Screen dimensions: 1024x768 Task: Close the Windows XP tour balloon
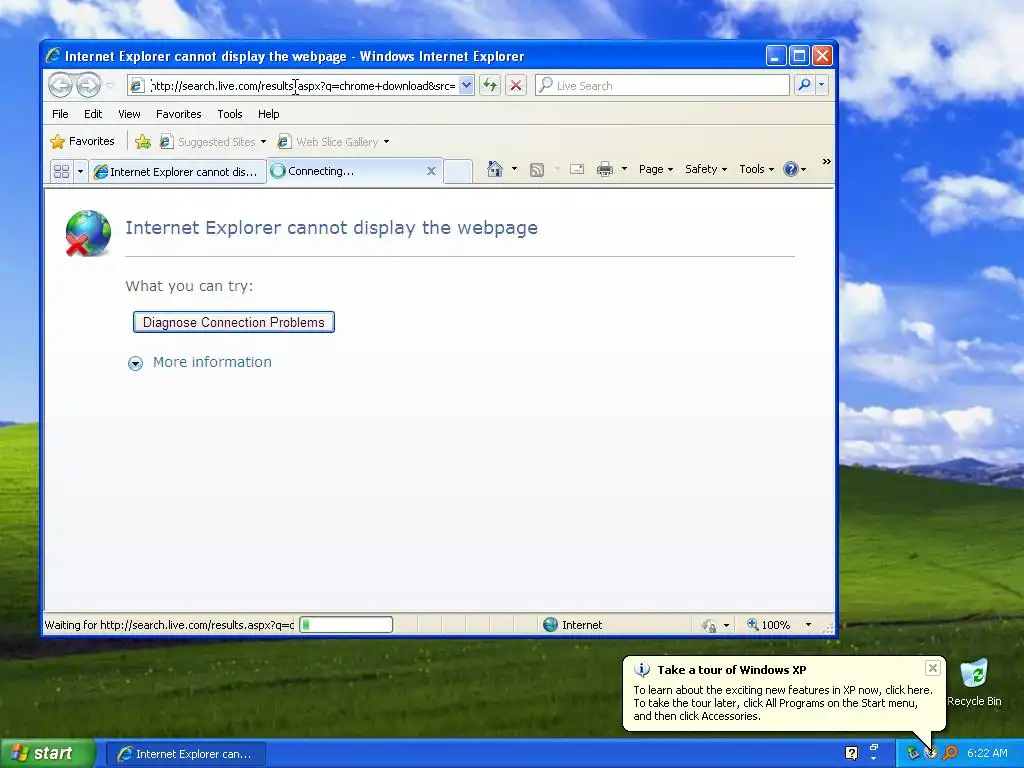[933, 667]
